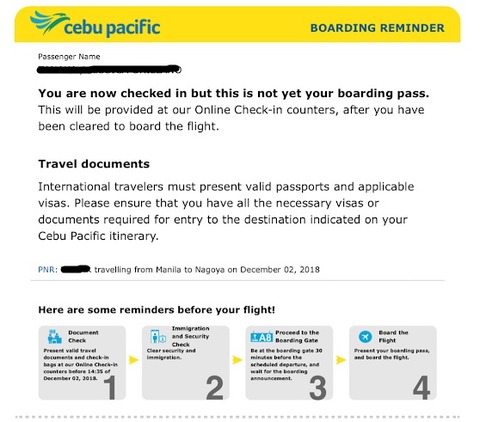
Task: Click the yellow arrow after step 1
Action: 133,360
